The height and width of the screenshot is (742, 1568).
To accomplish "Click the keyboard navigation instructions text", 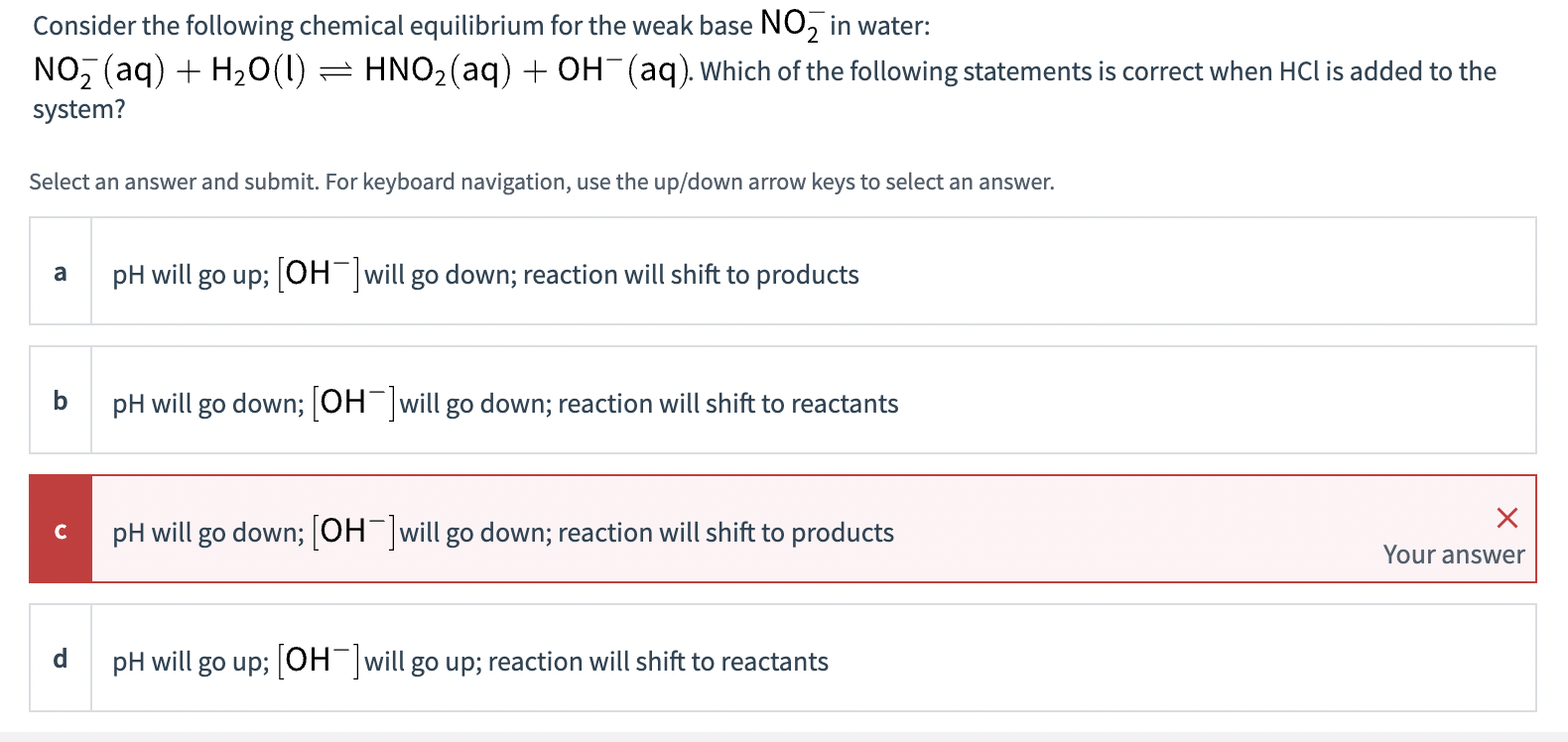I will pyautogui.click(x=540, y=182).
